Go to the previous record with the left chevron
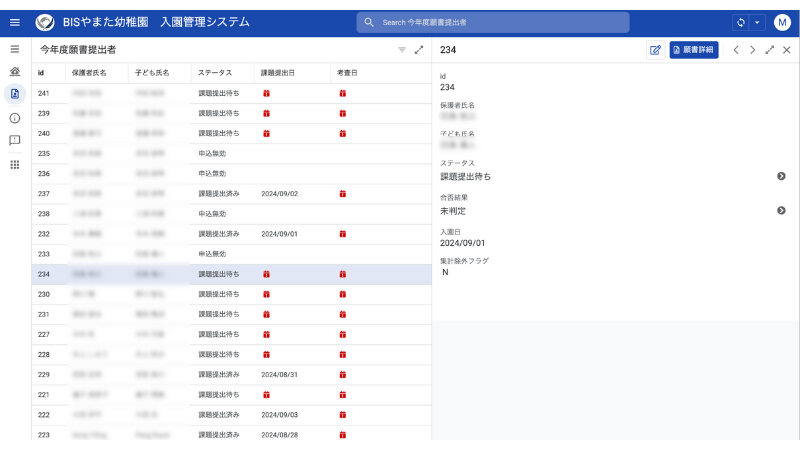 [736, 50]
